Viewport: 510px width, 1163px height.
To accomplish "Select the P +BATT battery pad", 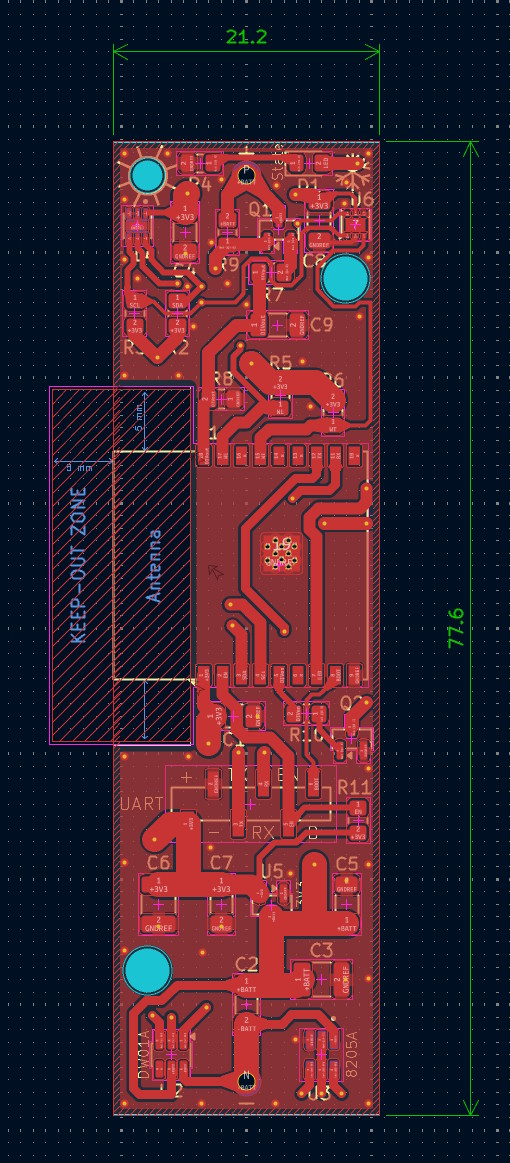I will [246, 174].
